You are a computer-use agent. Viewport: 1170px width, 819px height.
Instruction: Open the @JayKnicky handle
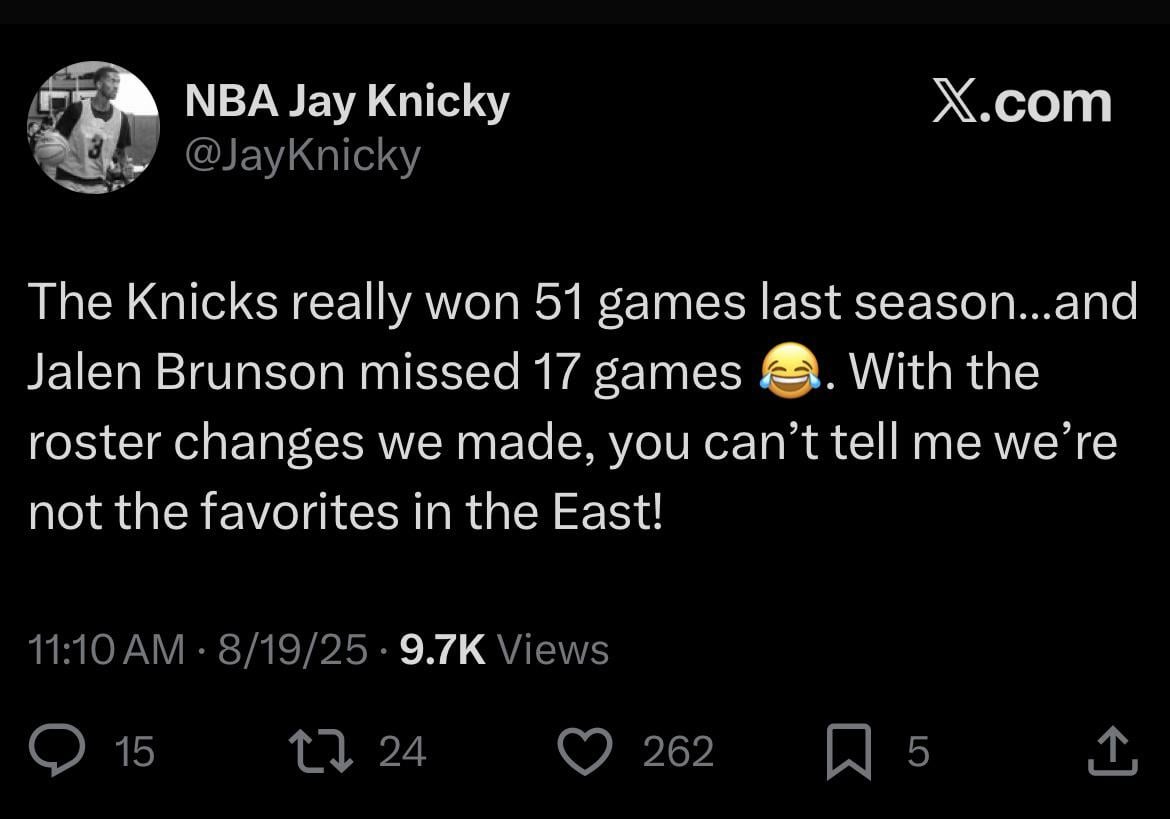tap(302, 153)
